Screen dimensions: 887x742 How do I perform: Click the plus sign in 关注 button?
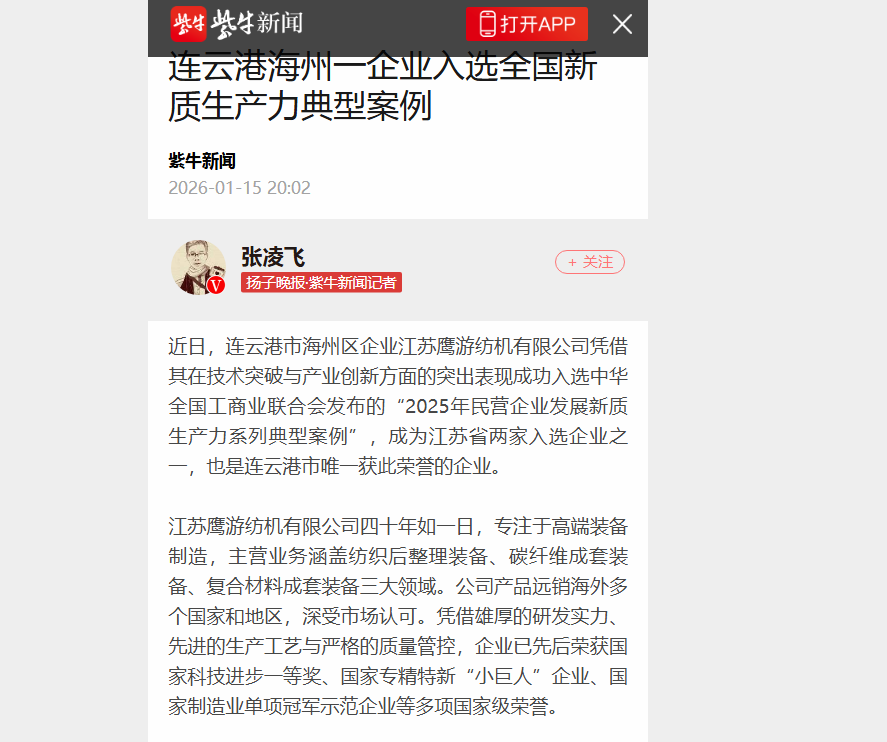pyautogui.click(x=572, y=262)
